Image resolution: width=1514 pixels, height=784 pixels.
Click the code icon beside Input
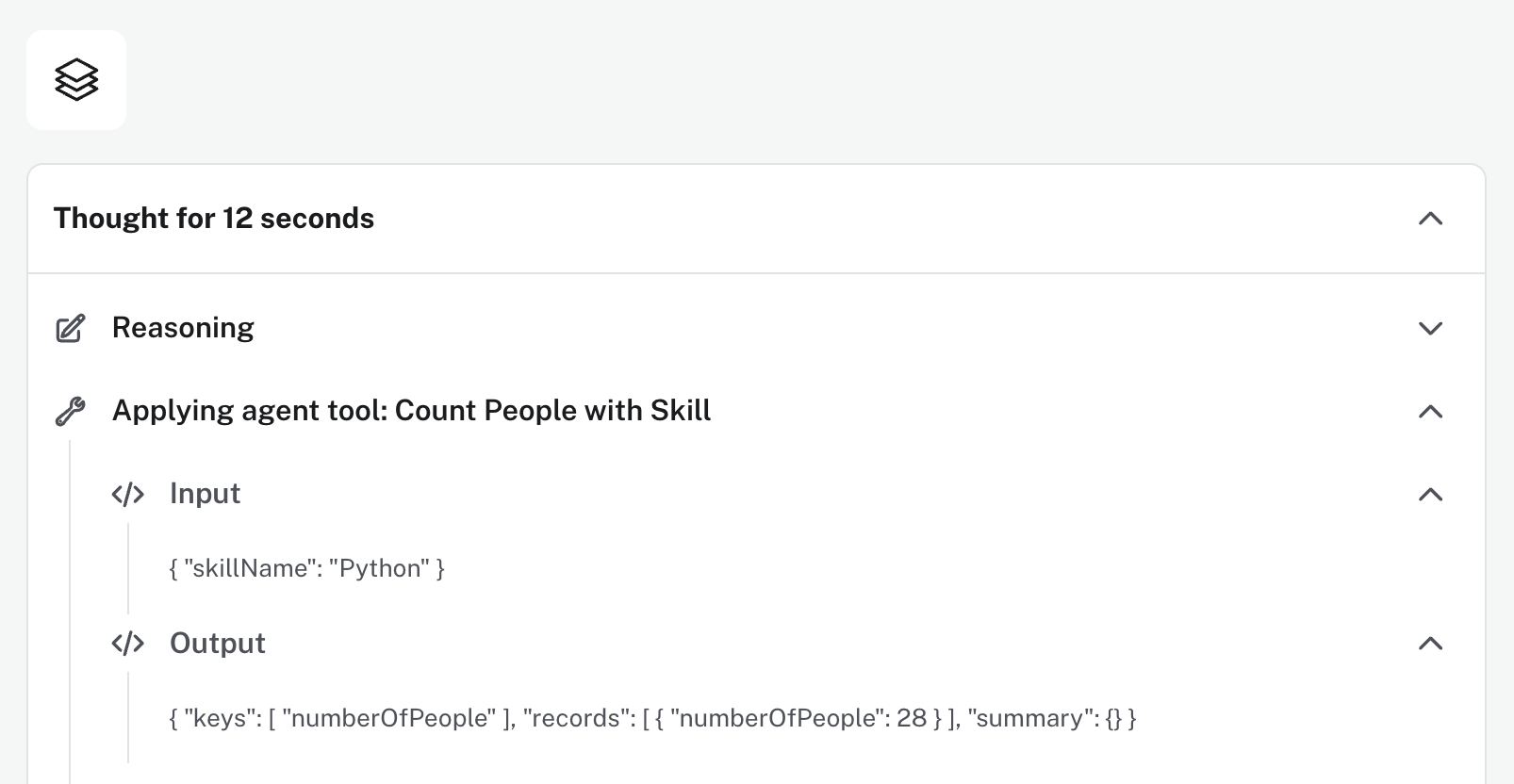[128, 494]
